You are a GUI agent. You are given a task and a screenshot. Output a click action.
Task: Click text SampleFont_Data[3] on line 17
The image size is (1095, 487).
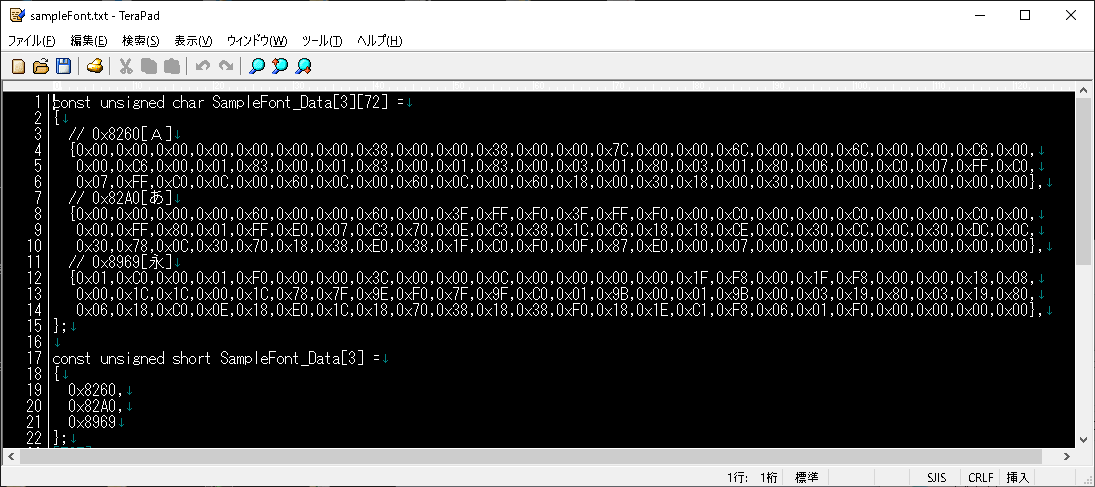pos(293,358)
